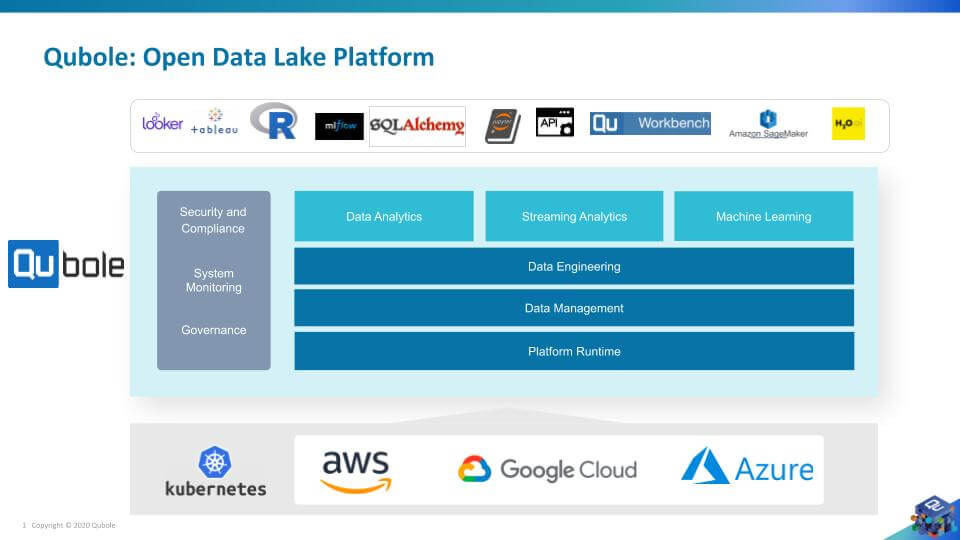Click the mlflow logo
960x540 pixels.
coord(339,126)
